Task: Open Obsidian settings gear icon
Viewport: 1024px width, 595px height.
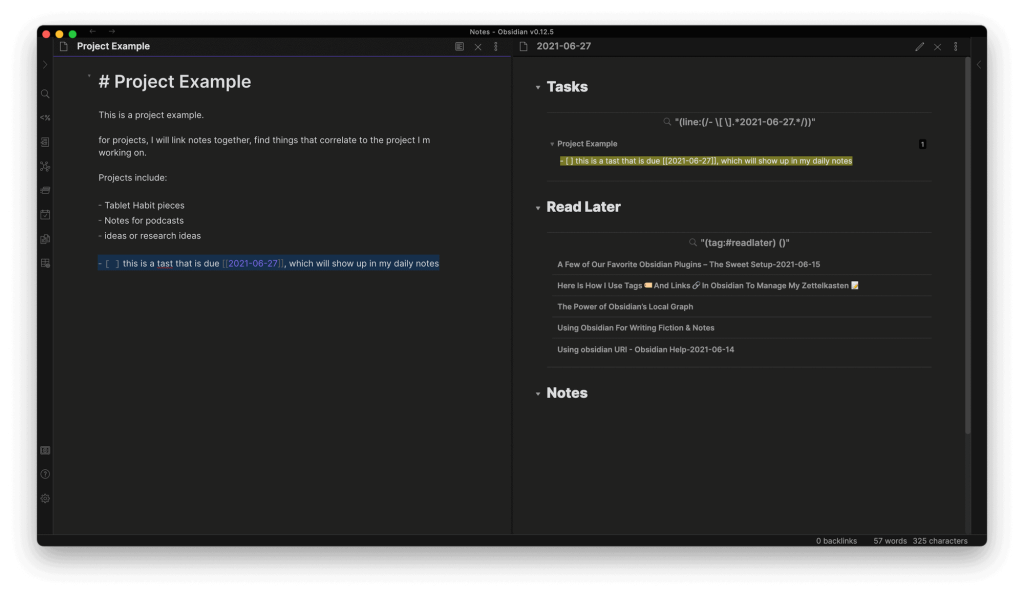Action: 45,498
